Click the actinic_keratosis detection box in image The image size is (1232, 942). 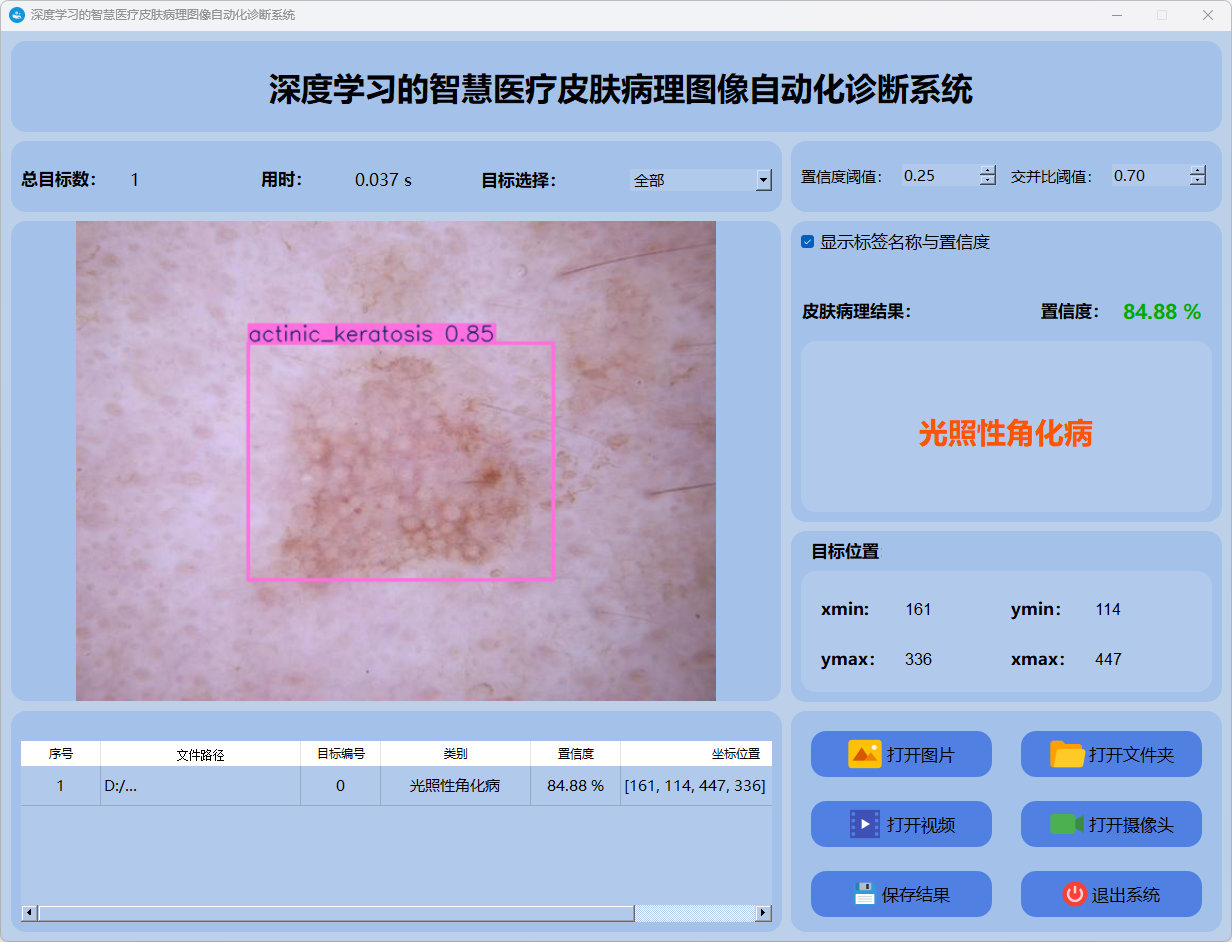click(400, 460)
